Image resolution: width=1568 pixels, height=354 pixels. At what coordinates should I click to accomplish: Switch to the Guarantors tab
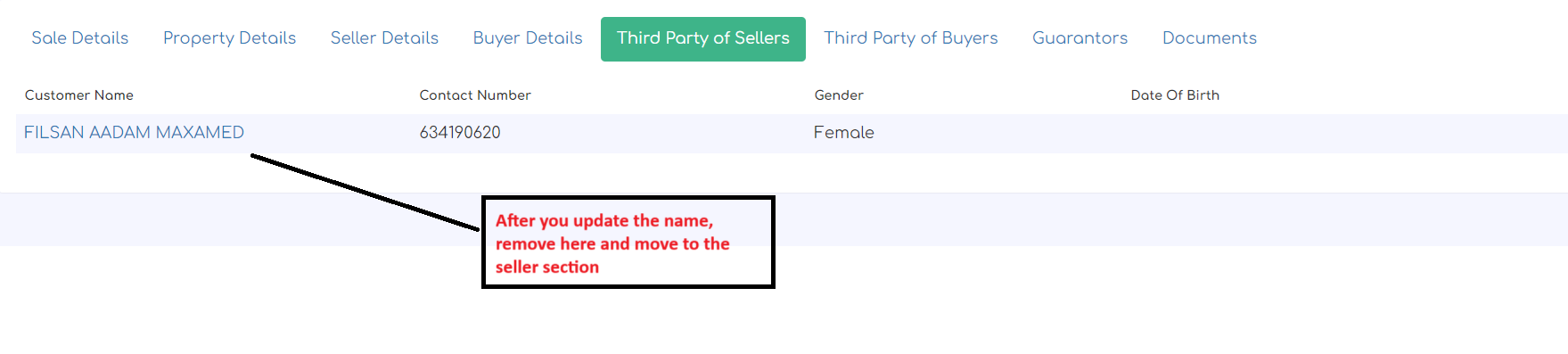coord(1080,38)
